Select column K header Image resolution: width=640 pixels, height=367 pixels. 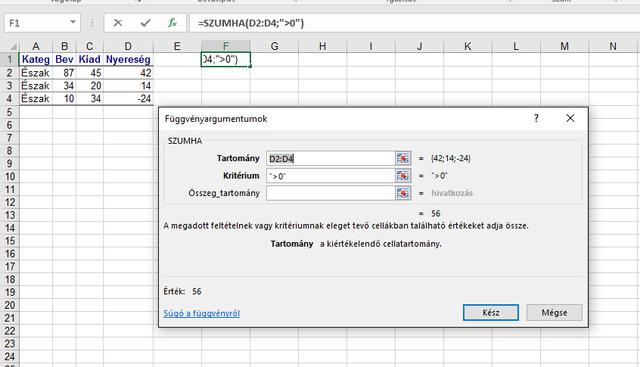pyautogui.click(x=468, y=46)
